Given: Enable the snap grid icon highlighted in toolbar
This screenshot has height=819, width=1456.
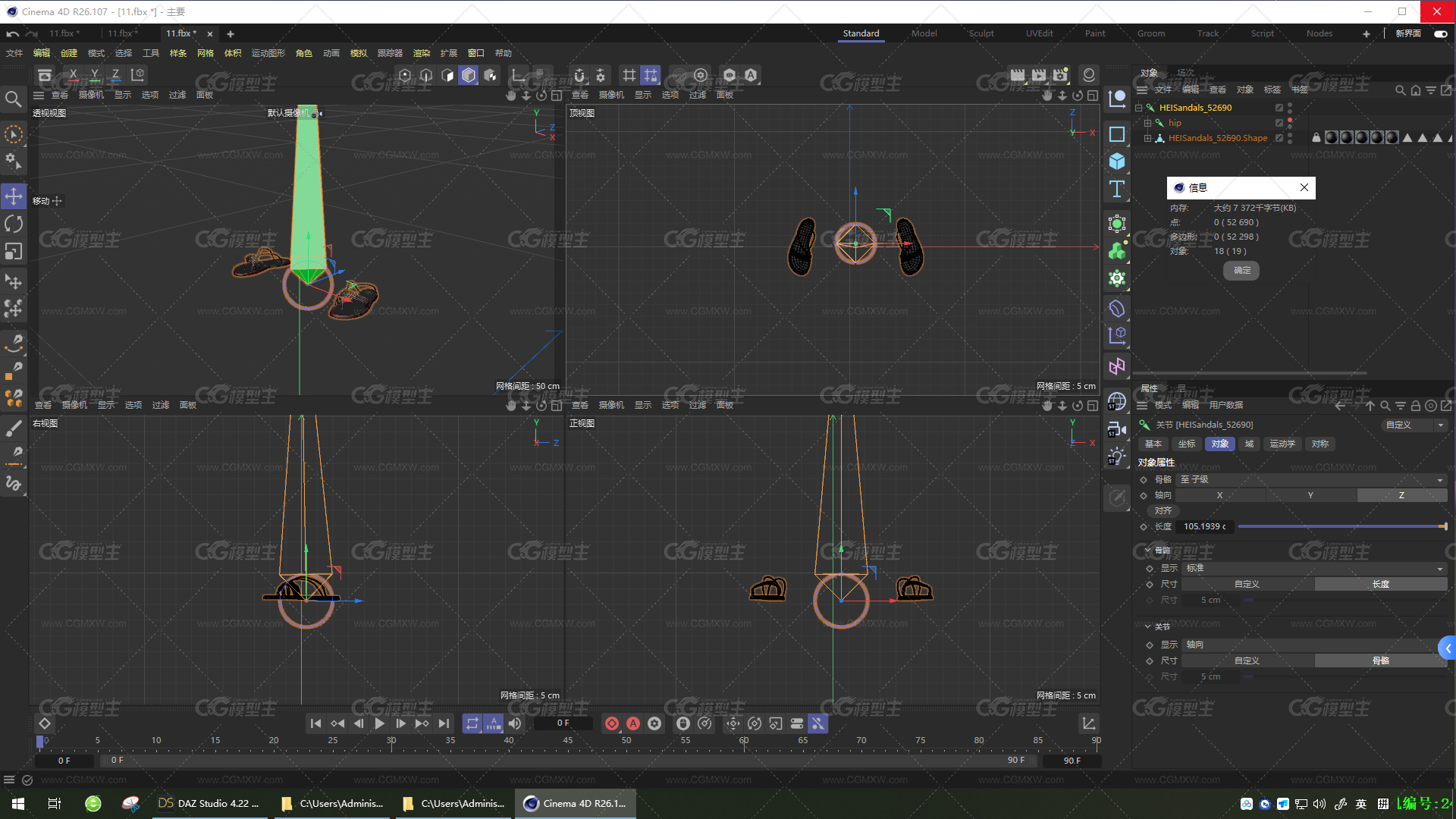Looking at the screenshot, I should click(651, 75).
